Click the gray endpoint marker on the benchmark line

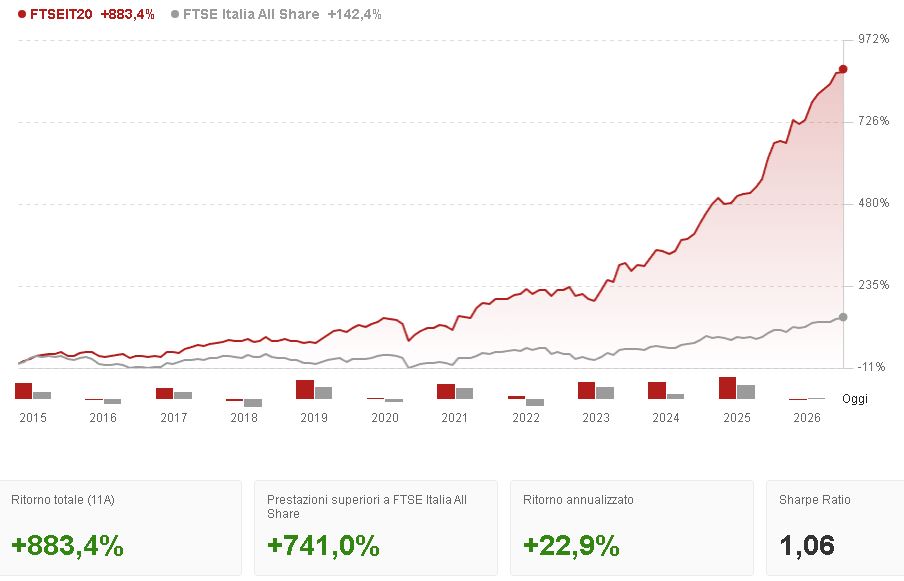843,317
